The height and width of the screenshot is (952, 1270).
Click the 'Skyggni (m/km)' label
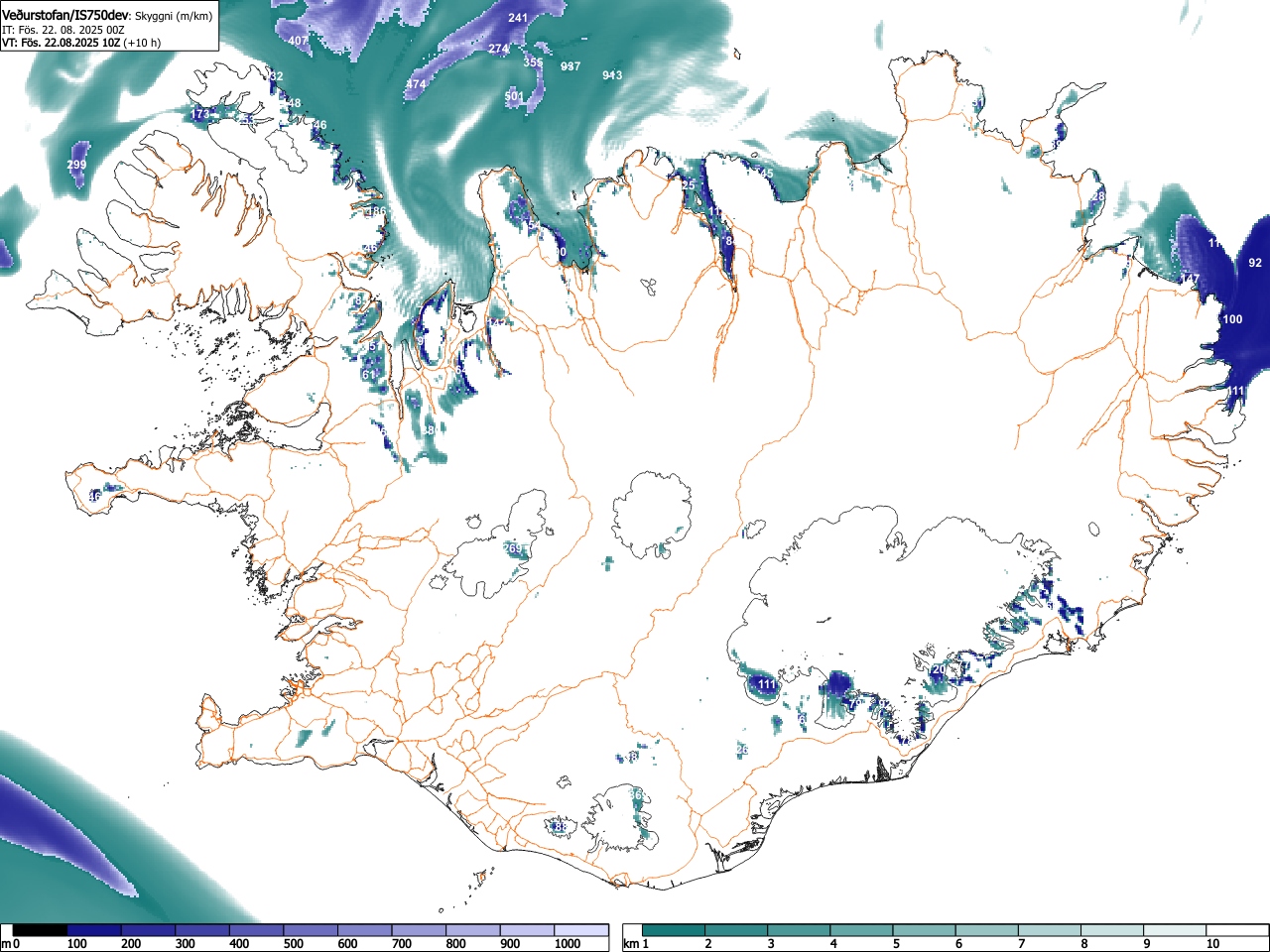[173, 17]
